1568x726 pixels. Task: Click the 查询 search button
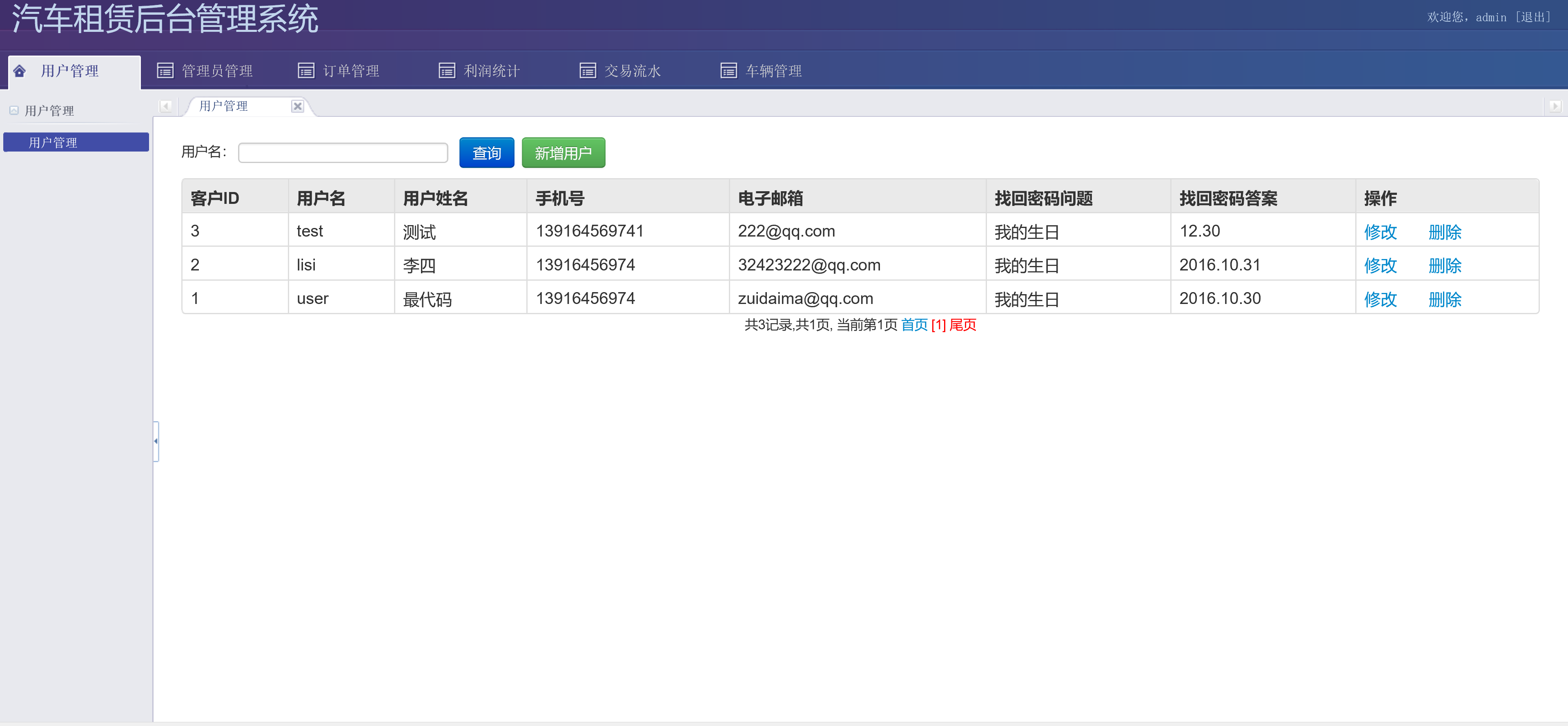486,152
